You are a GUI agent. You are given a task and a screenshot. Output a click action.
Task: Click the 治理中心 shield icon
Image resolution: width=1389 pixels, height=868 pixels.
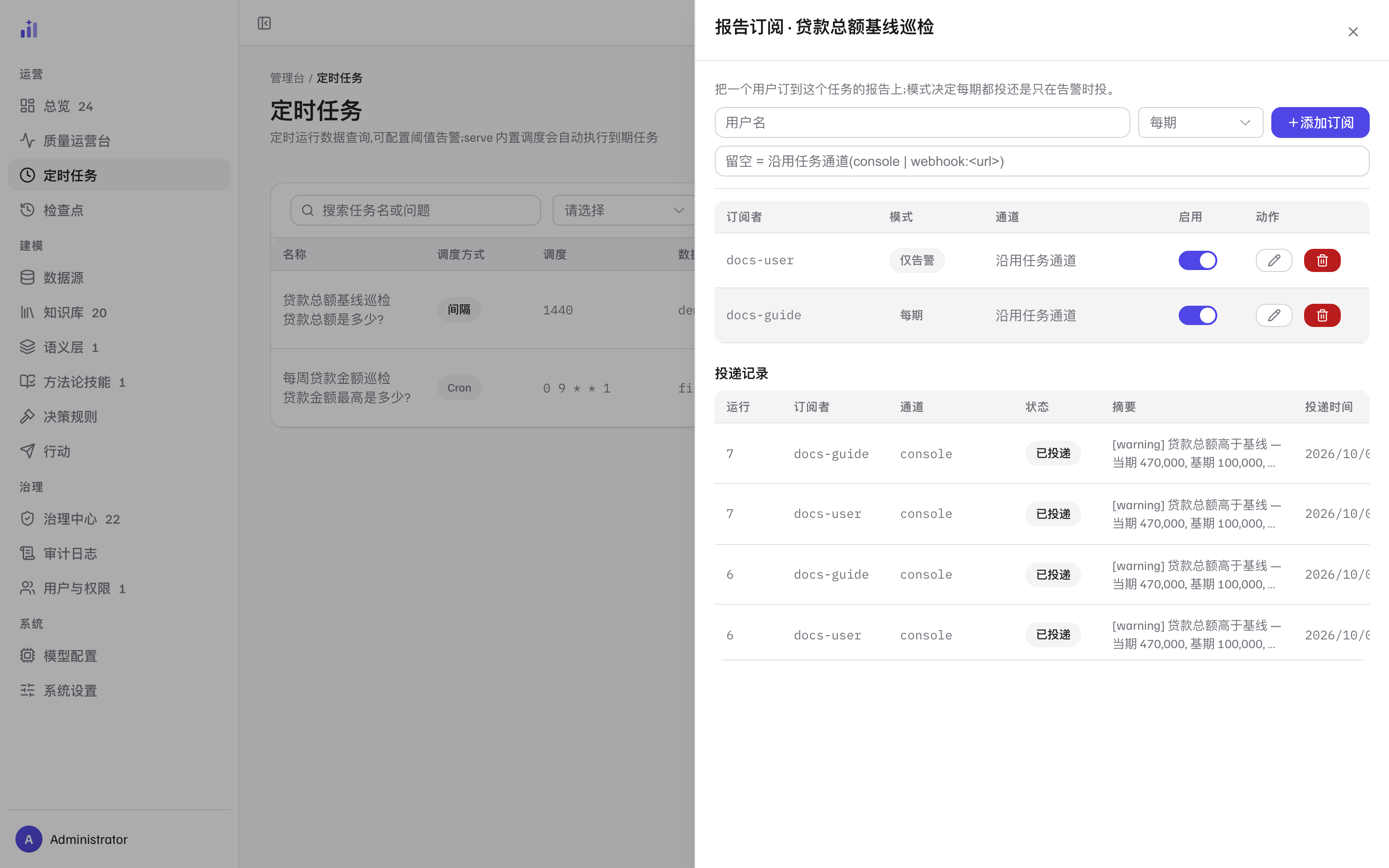[27, 519]
